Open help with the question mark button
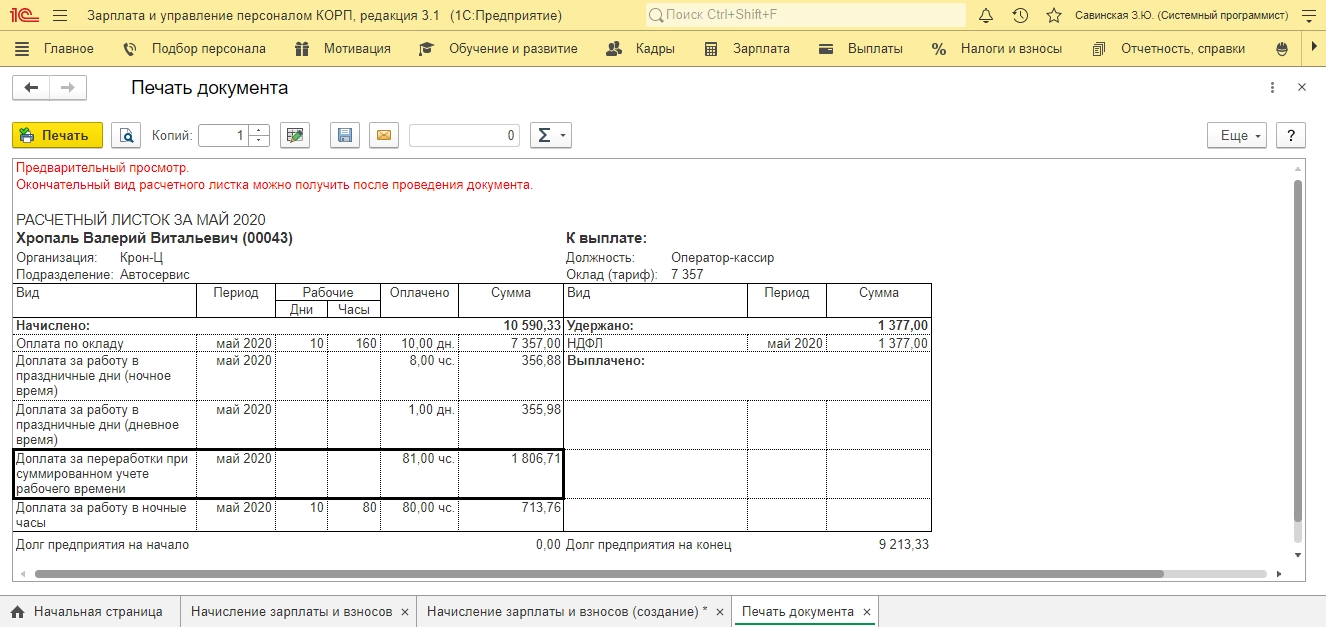Viewport: 1326px width, 627px height. 1291,135
